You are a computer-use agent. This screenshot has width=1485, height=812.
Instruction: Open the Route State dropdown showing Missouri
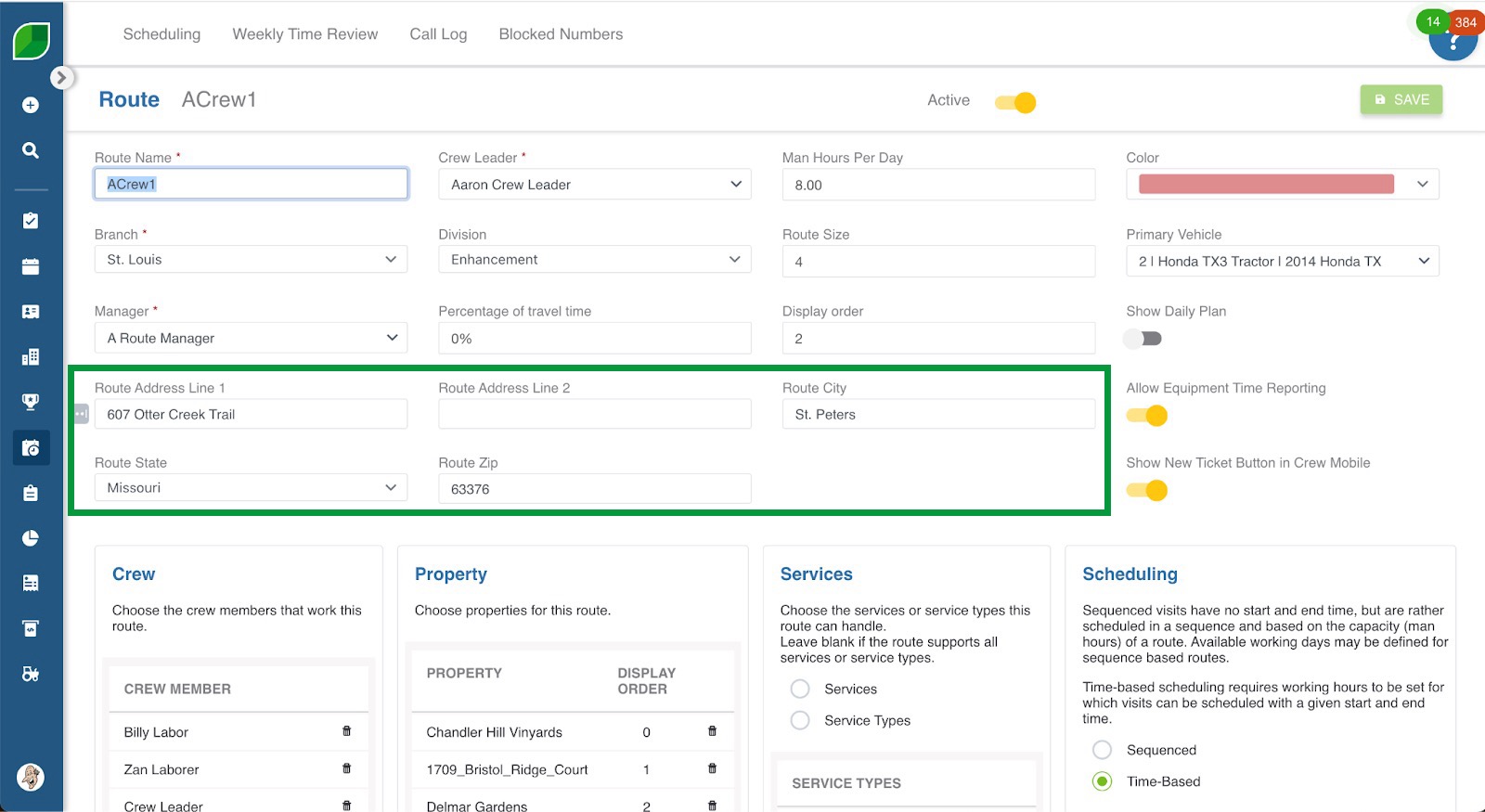tap(251, 487)
